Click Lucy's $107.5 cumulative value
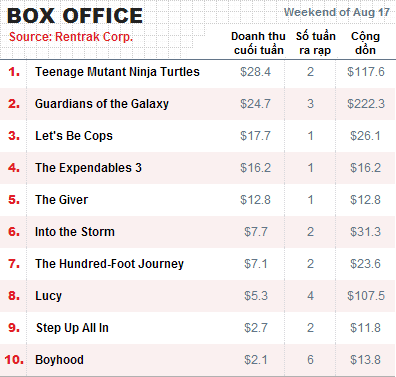 (366, 296)
